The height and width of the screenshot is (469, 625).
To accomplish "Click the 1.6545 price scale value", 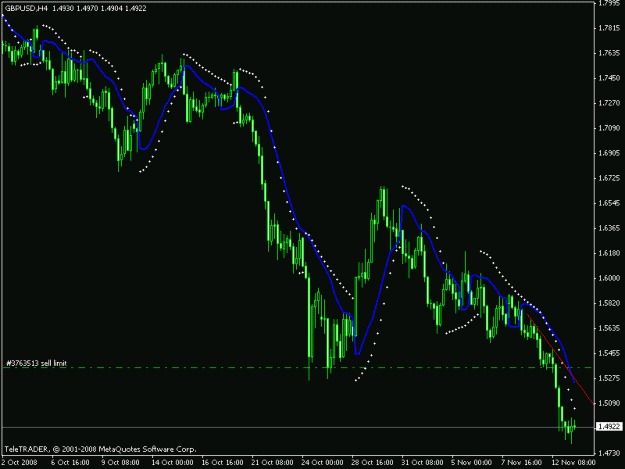I will point(609,203).
